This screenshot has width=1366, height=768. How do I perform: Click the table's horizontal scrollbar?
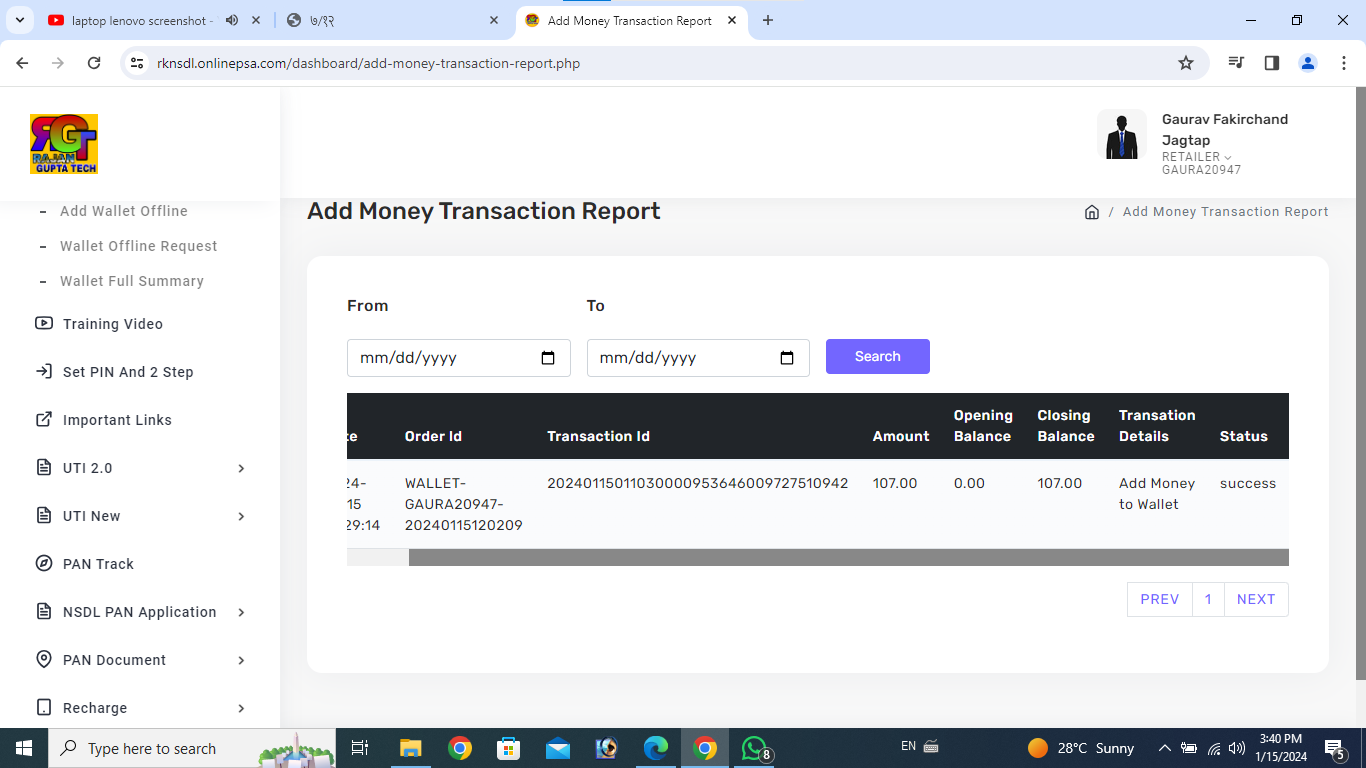pos(848,557)
